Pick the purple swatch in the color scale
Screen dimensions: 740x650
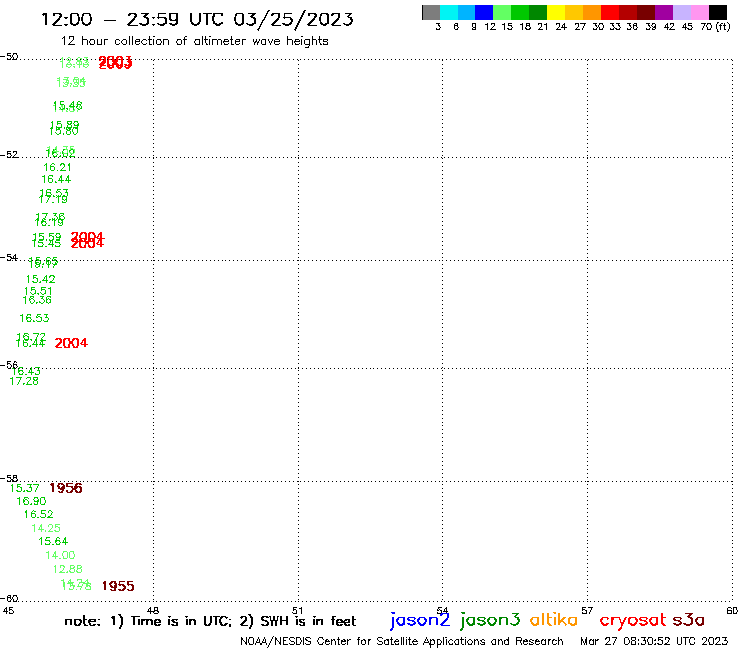point(664,12)
